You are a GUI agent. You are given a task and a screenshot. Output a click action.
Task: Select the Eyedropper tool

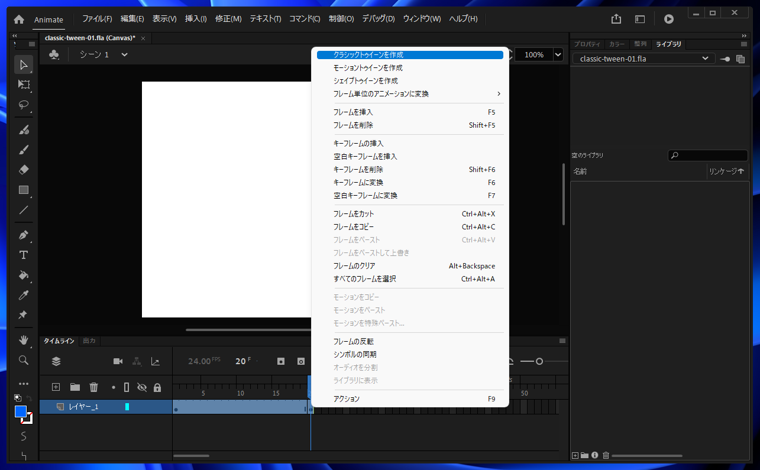(24, 295)
